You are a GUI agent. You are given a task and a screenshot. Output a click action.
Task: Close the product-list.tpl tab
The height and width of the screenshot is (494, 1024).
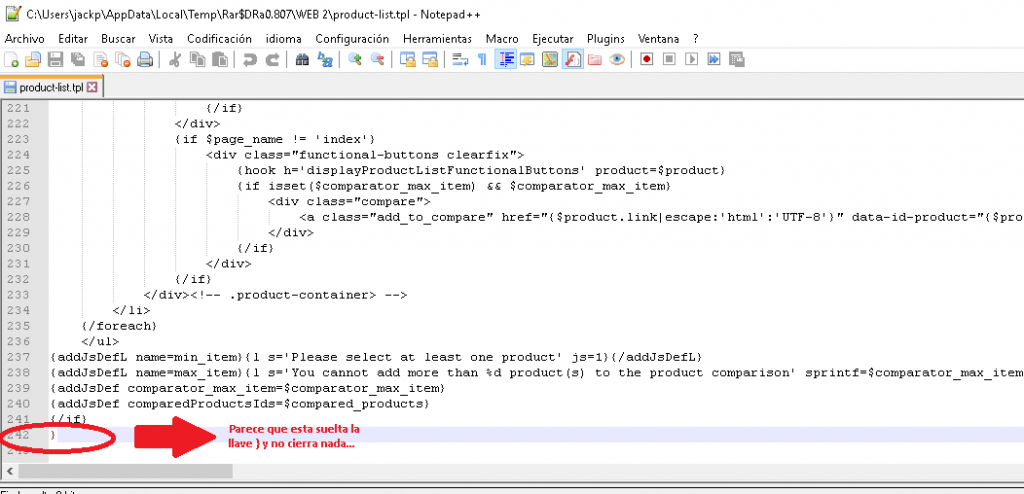(x=93, y=88)
